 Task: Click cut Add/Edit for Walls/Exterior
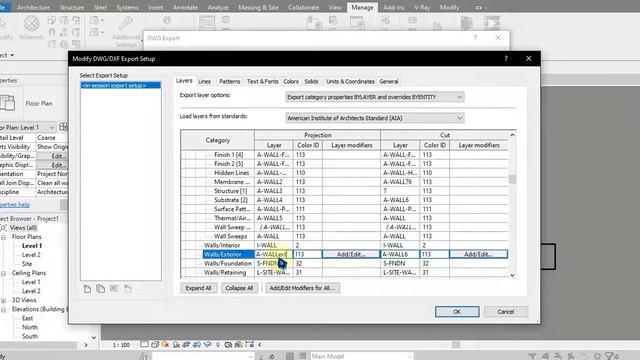[478, 254]
